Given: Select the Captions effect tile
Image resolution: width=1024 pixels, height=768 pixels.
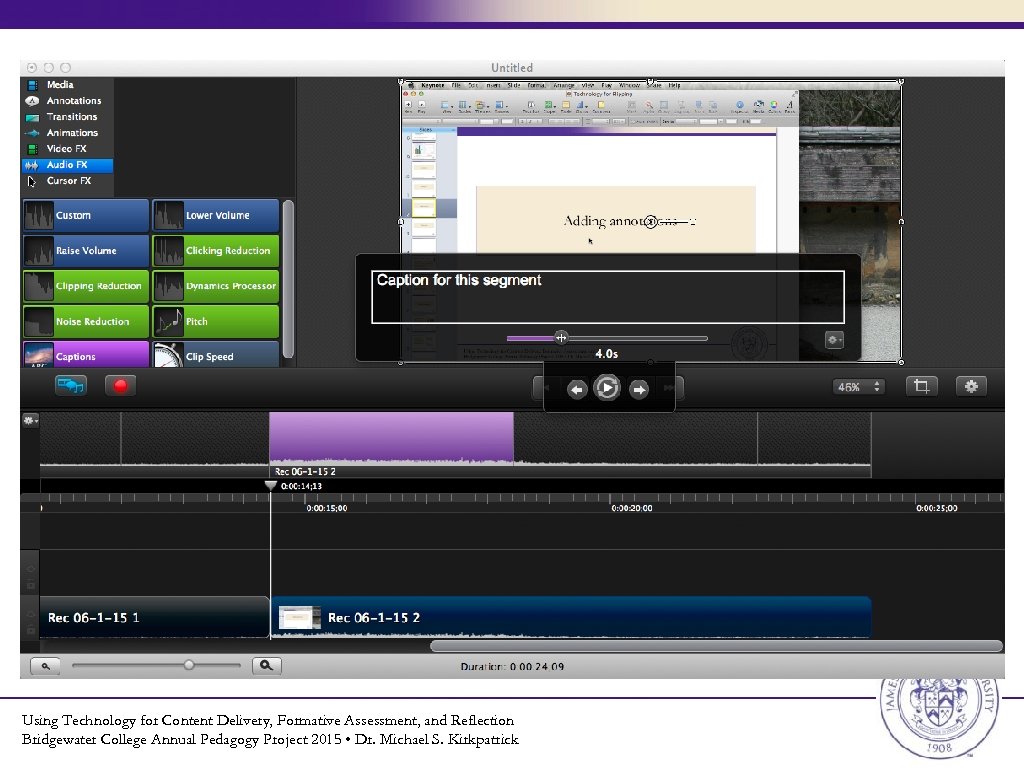Looking at the screenshot, I should (84, 355).
